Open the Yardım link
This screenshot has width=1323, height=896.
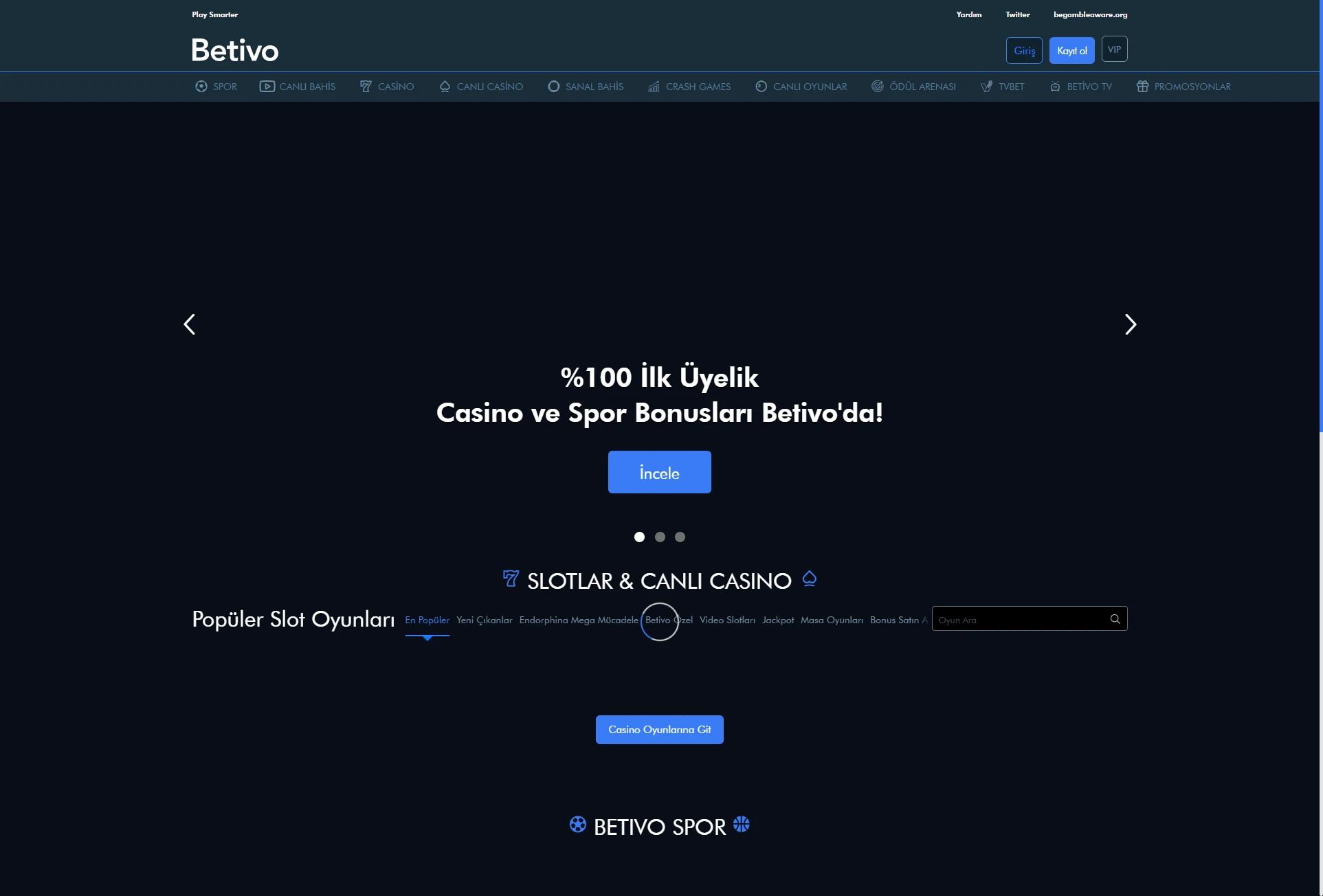click(968, 14)
